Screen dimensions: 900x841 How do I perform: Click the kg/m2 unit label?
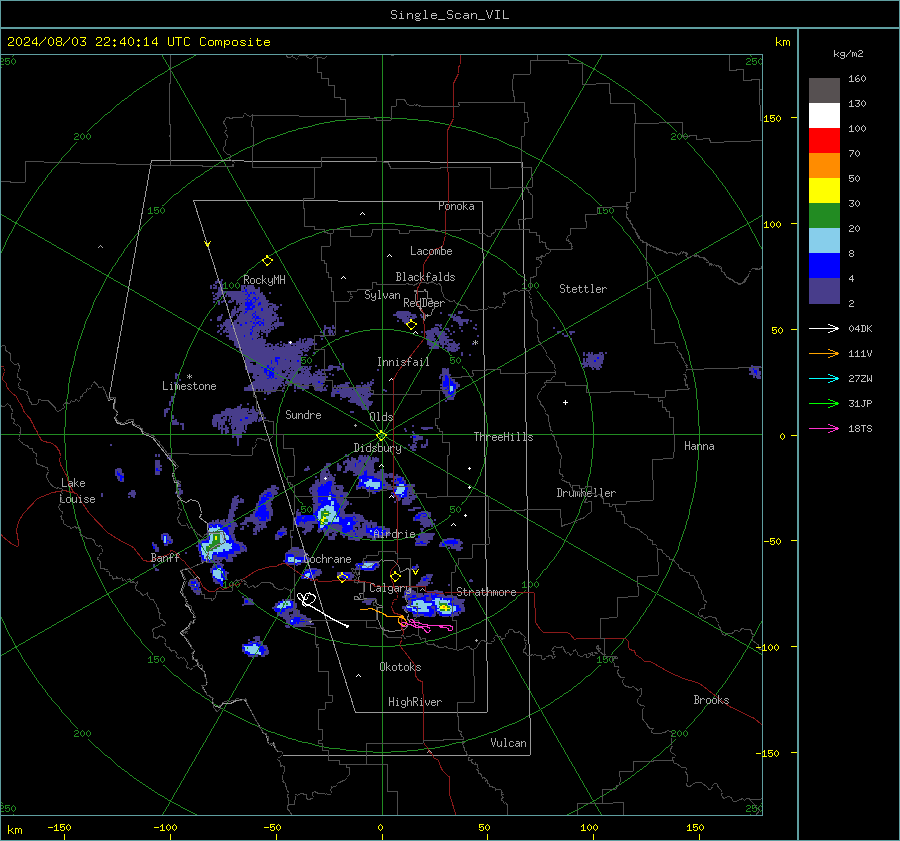[x=848, y=54]
